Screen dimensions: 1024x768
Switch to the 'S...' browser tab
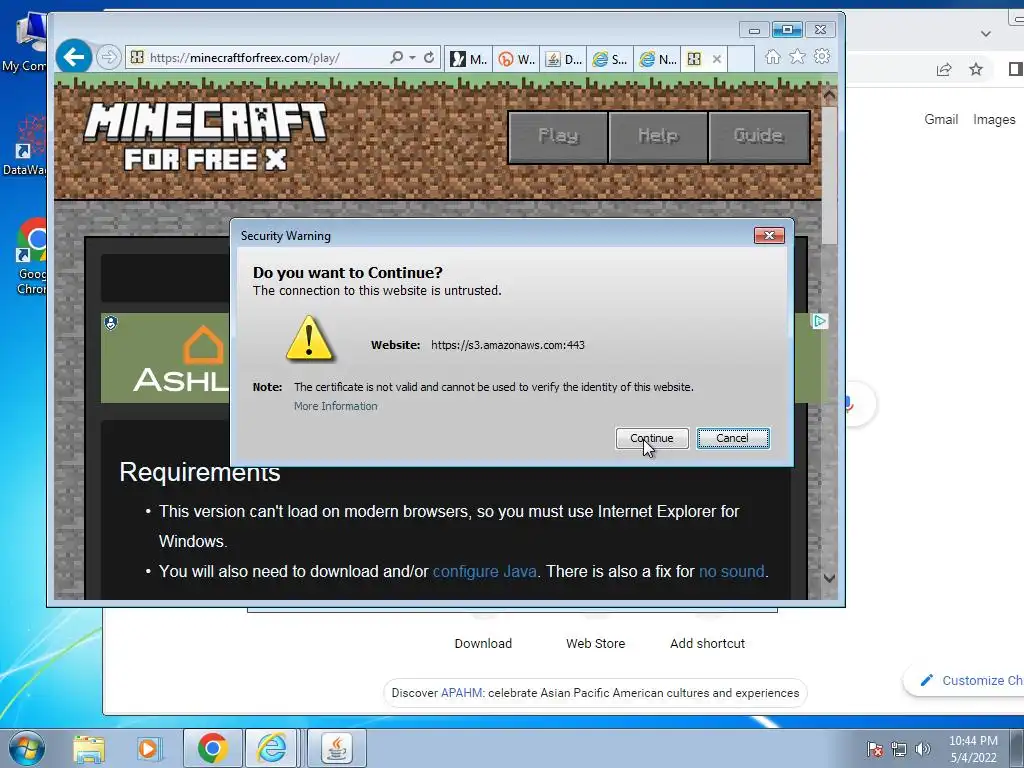click(x=611, y=59)
